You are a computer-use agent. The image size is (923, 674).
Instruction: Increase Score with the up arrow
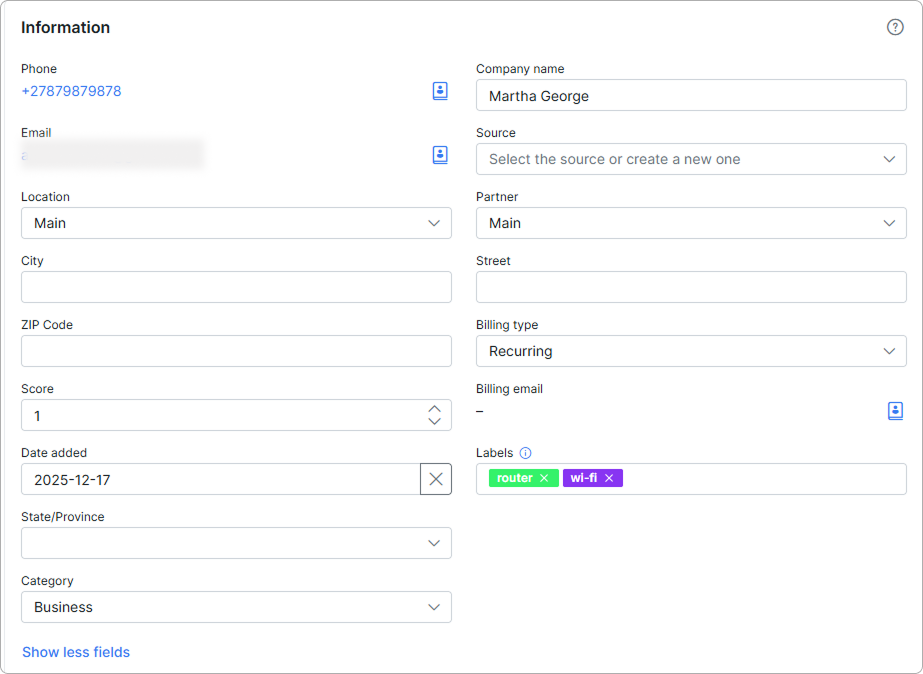point(434,409)
